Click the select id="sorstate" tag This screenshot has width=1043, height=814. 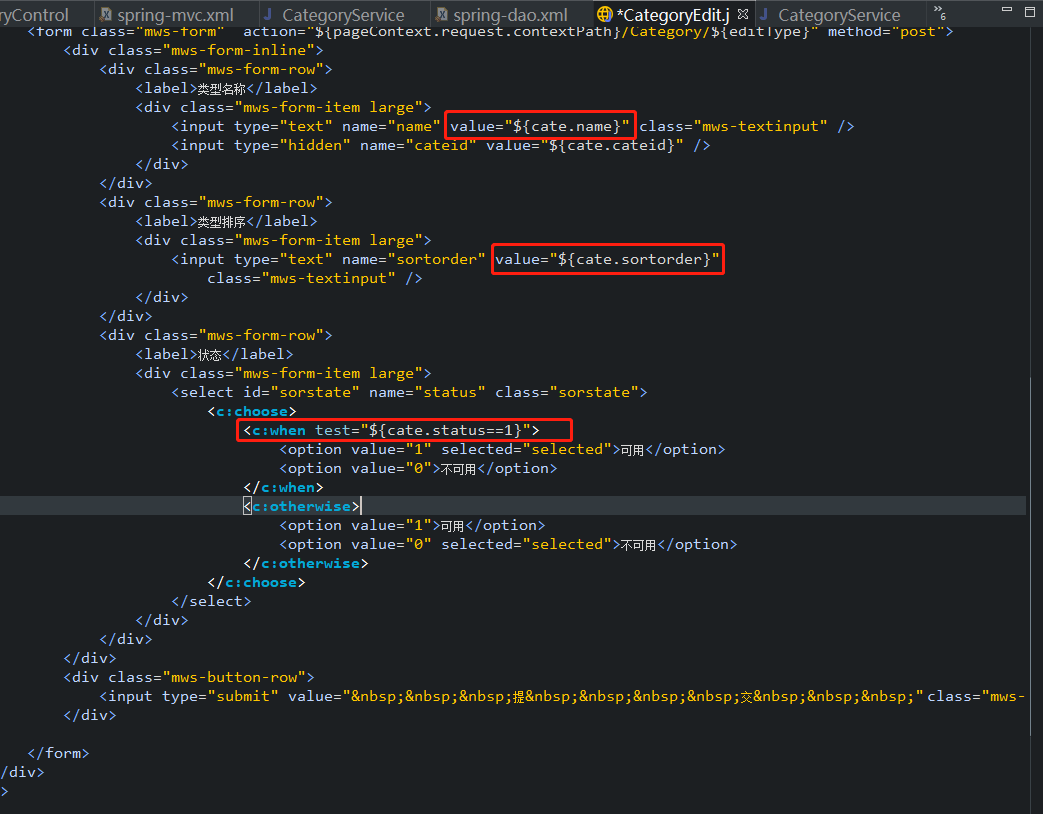[x=409, y=392]
